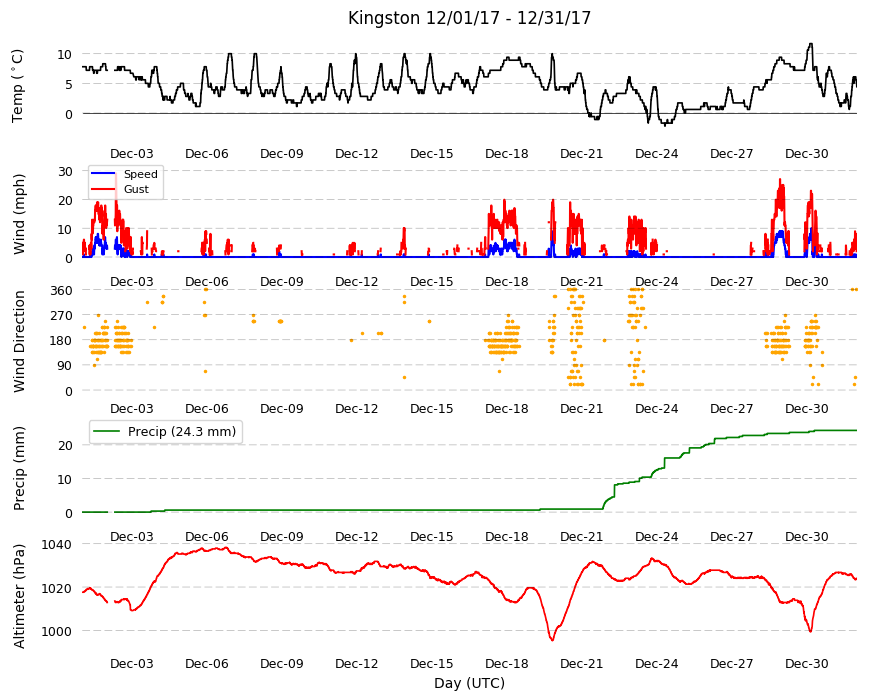Click the 1040 tick on altimeter axis

coord(57,545)
